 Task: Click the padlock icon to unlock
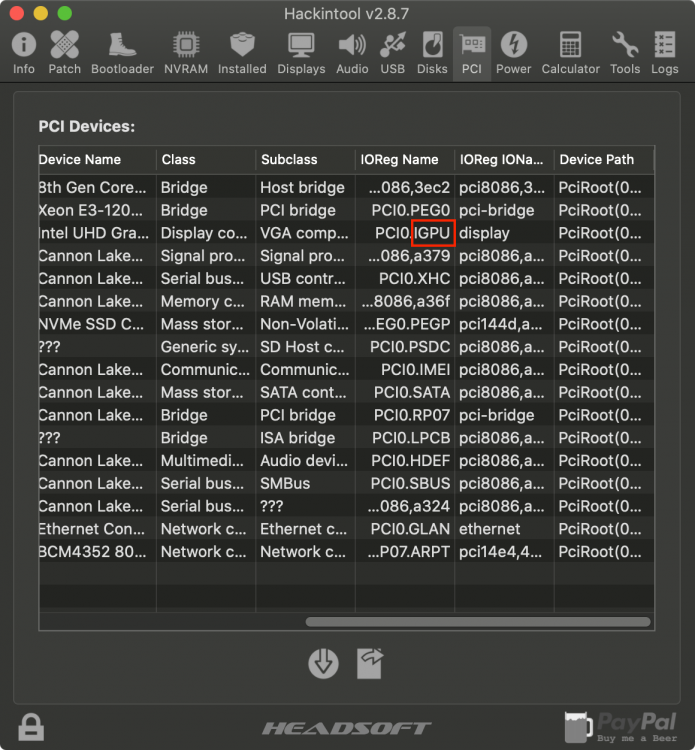(x=31, y=727)
